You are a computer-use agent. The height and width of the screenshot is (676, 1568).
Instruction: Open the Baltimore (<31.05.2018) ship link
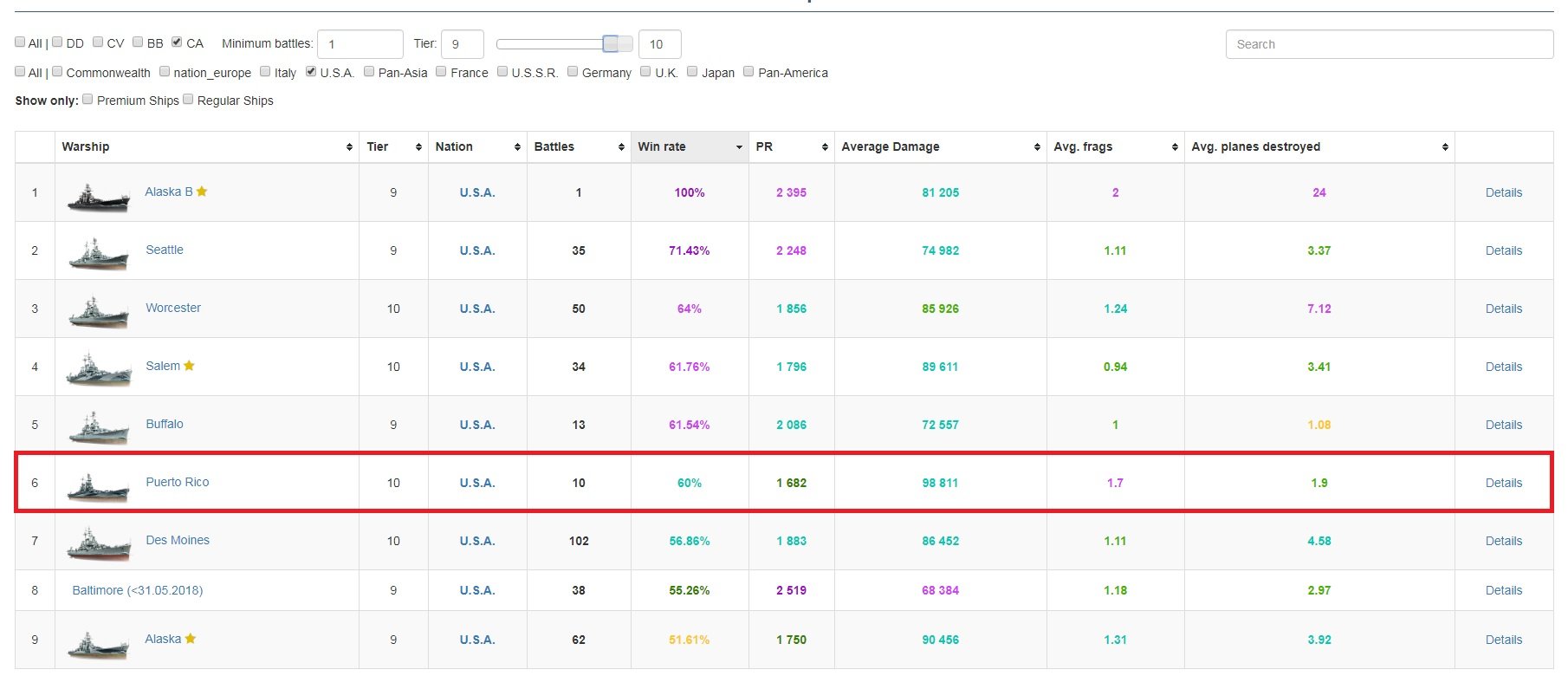click(x=137, y=590)
